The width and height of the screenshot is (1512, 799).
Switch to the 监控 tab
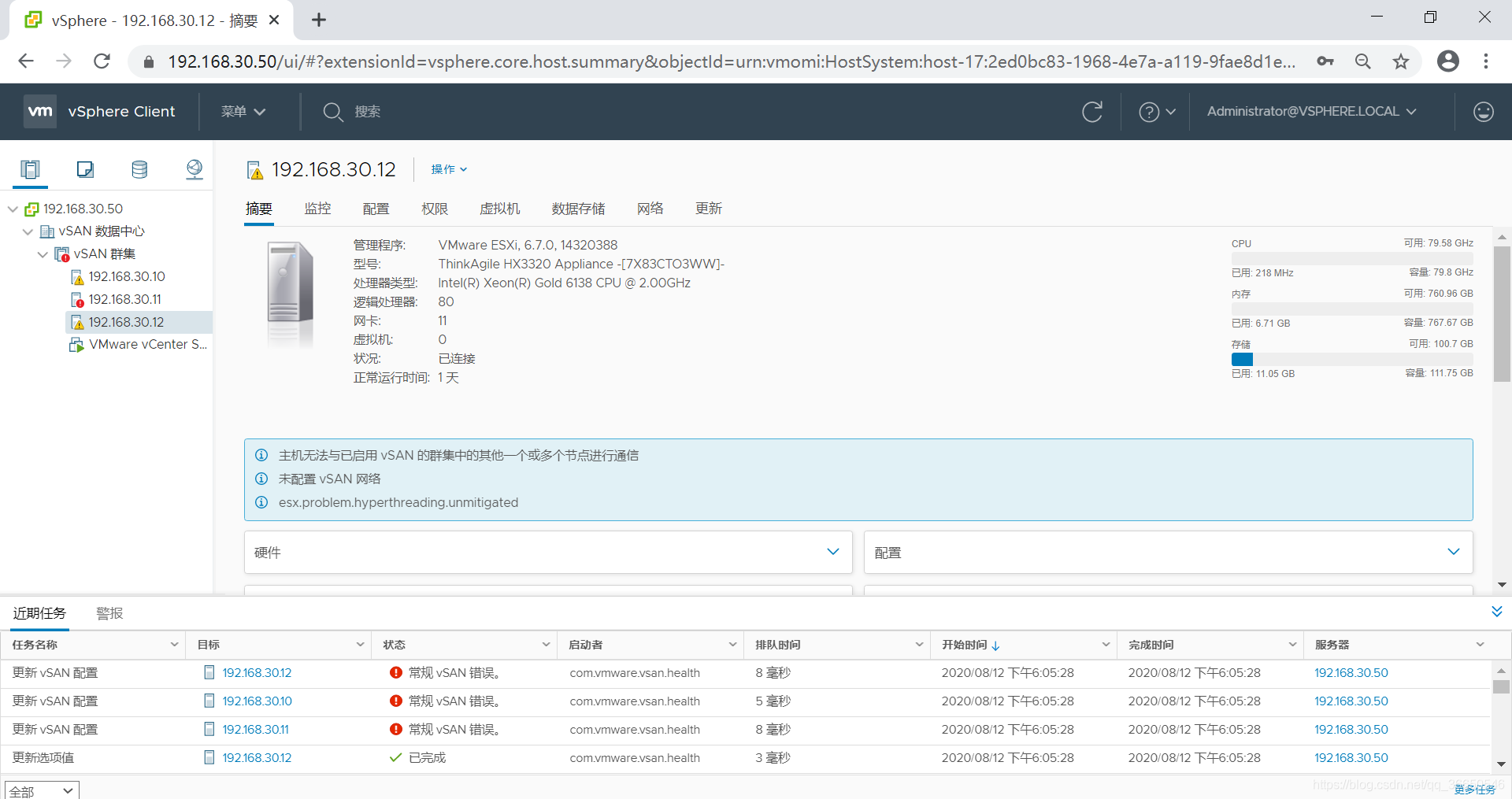coord(317,209)
